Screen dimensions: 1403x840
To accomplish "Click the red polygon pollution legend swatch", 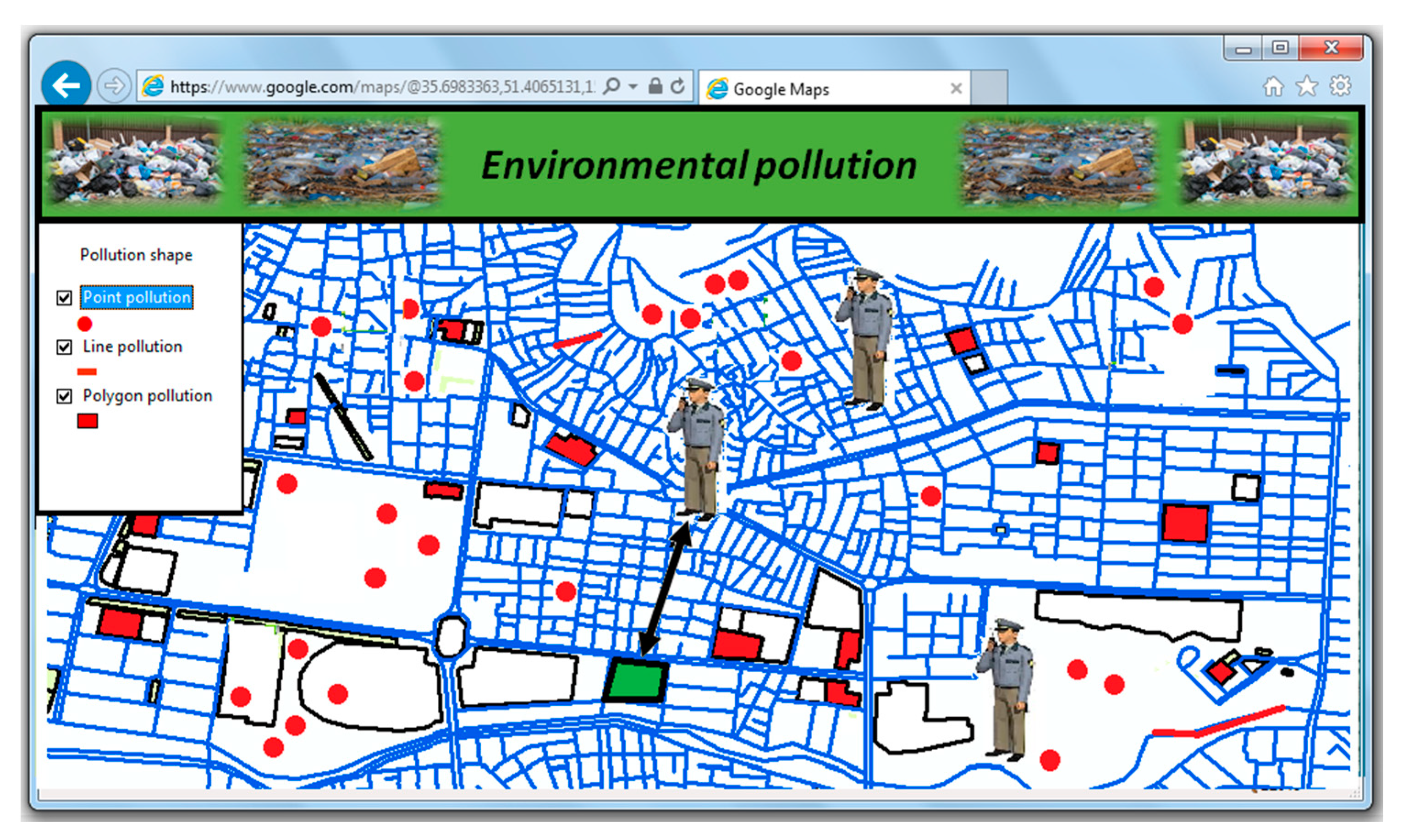I will pos(87,421).
